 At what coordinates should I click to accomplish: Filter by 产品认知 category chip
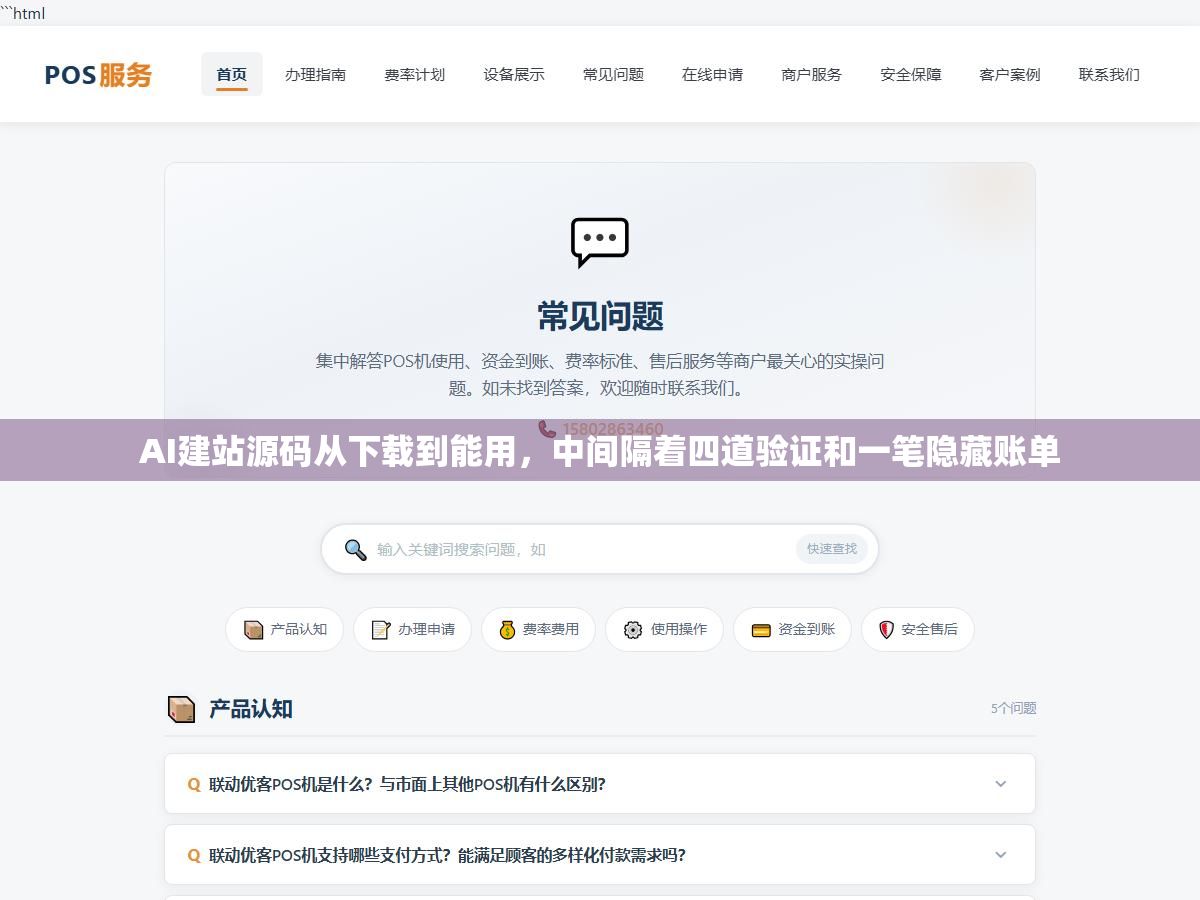point(284,630)
